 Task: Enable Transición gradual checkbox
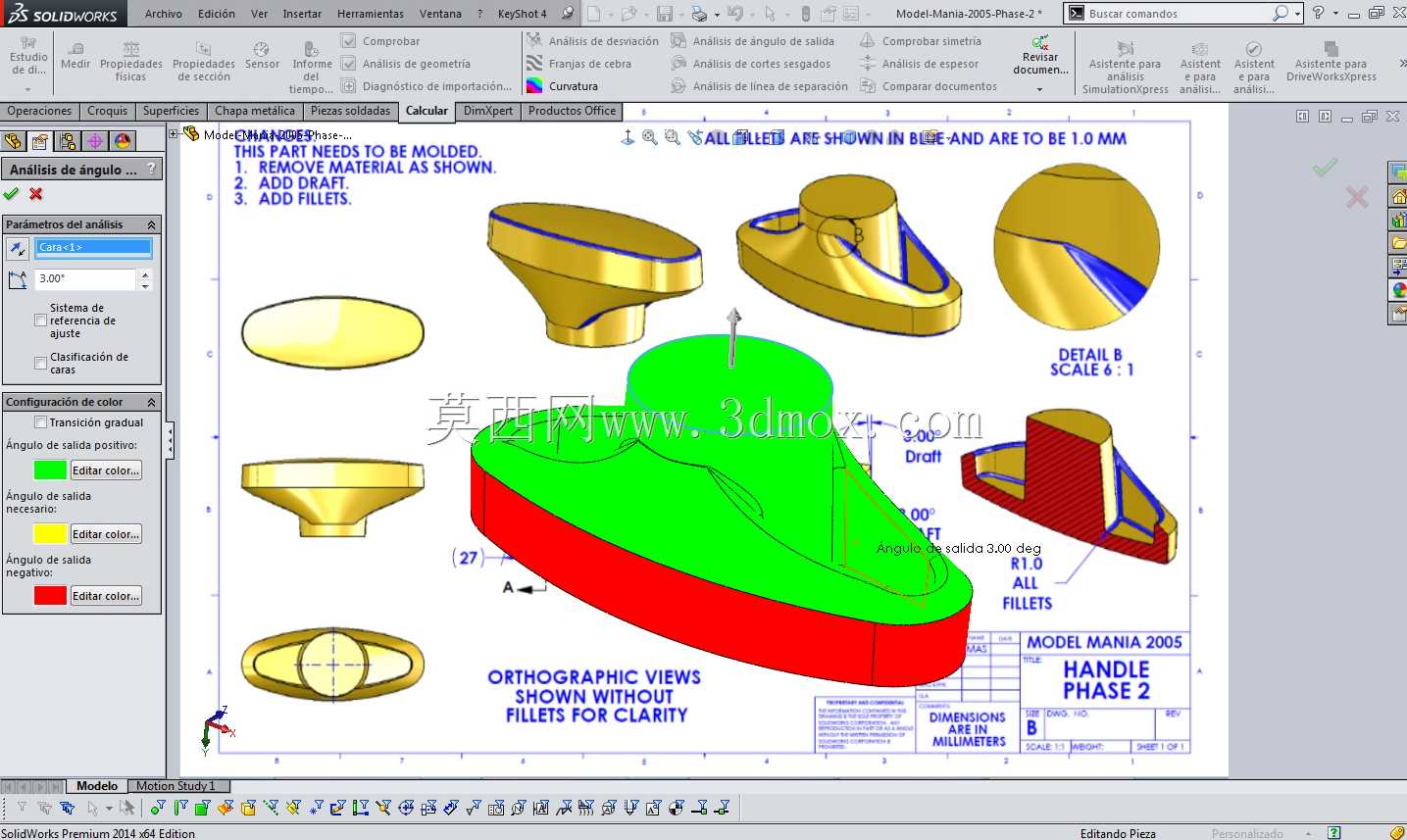(x=40, y=422)
